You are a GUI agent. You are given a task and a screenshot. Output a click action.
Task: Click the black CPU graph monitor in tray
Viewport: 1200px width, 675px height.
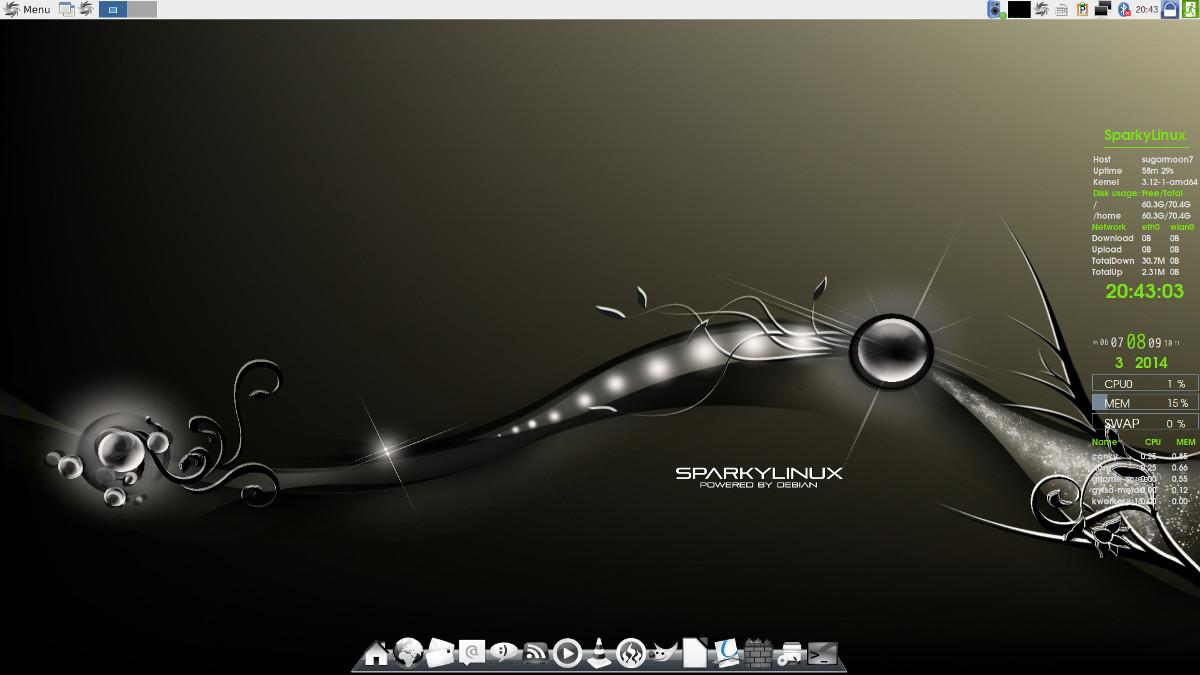pyautogui.click(x=1019, y=9)
